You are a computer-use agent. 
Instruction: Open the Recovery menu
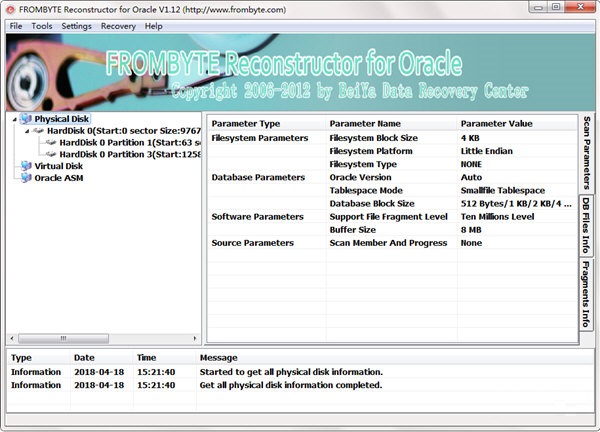118,26
